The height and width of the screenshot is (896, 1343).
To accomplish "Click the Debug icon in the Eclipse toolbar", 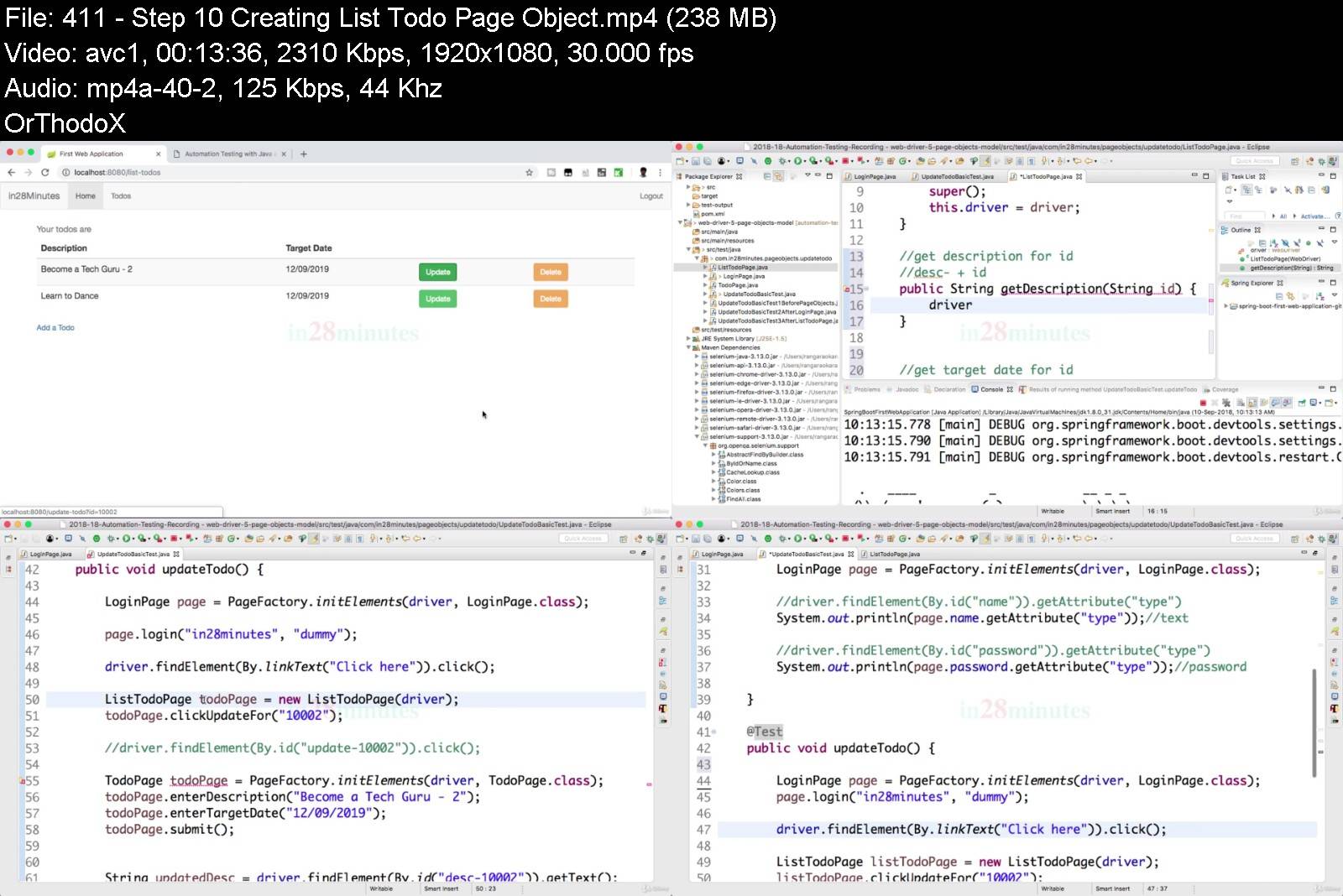I will tap(782, 160).
